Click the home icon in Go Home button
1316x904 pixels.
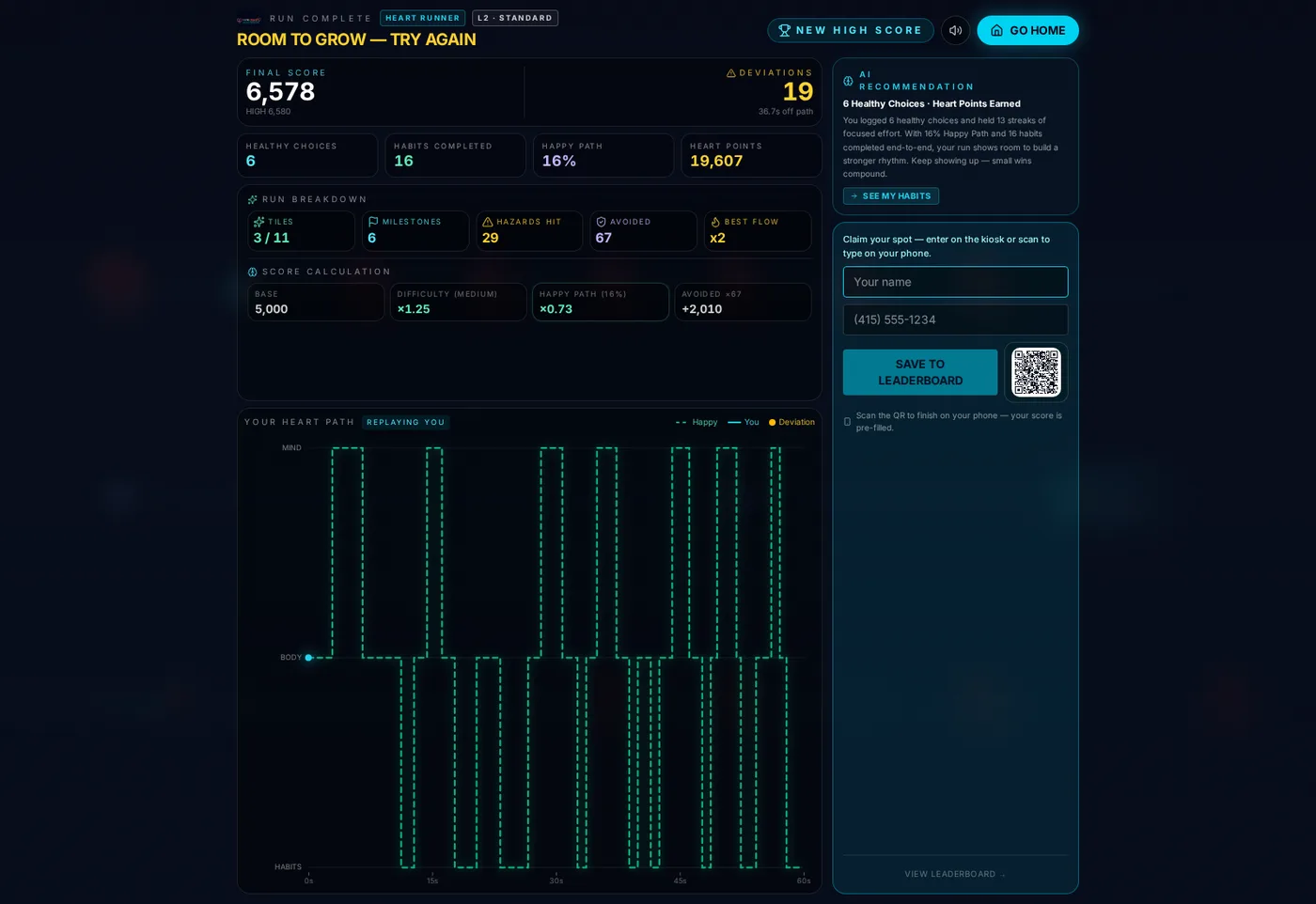pyautogui.click(x=996, y=30)
